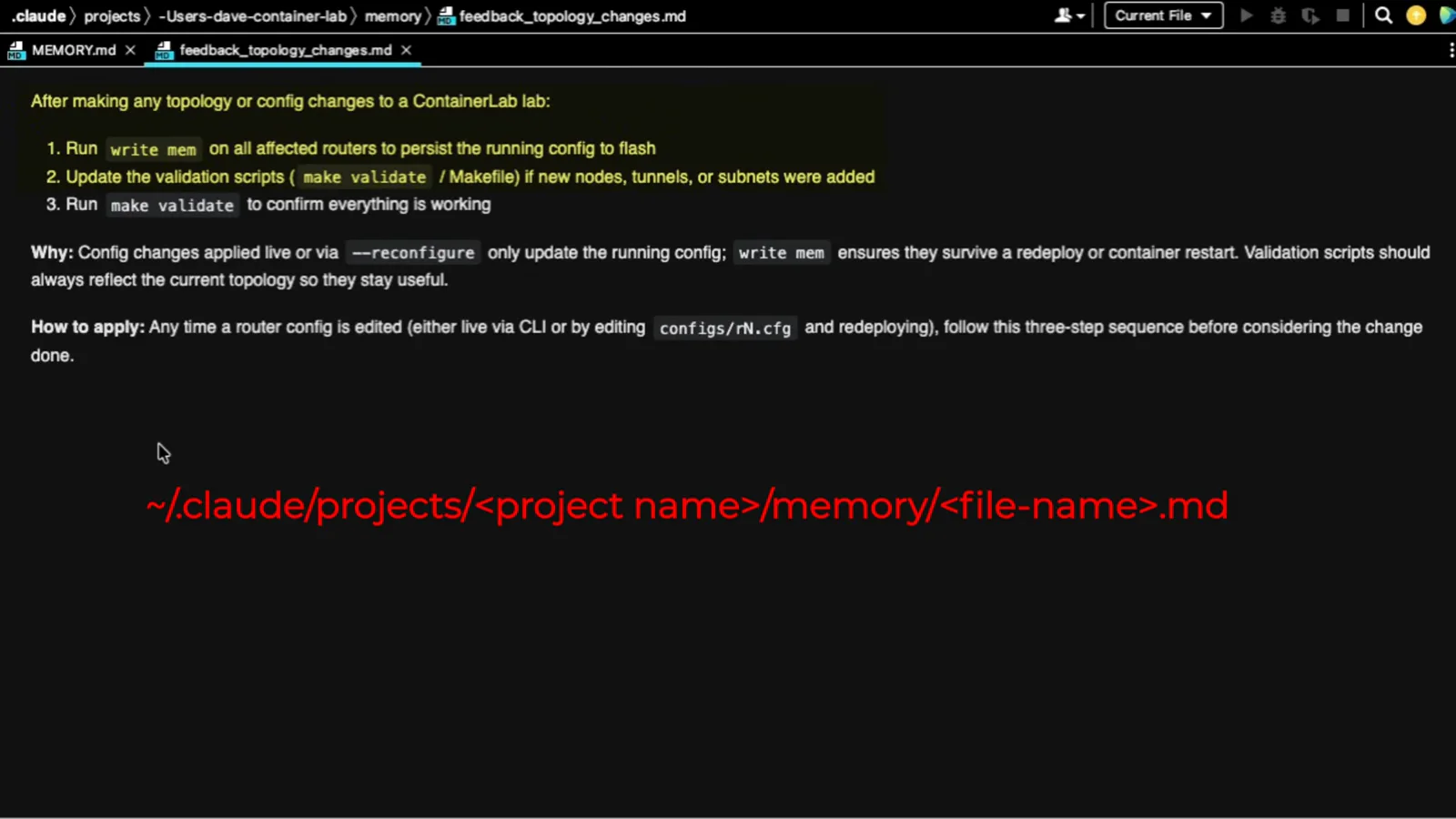Click the .claude breadcrumb

(x=38, y=15)
